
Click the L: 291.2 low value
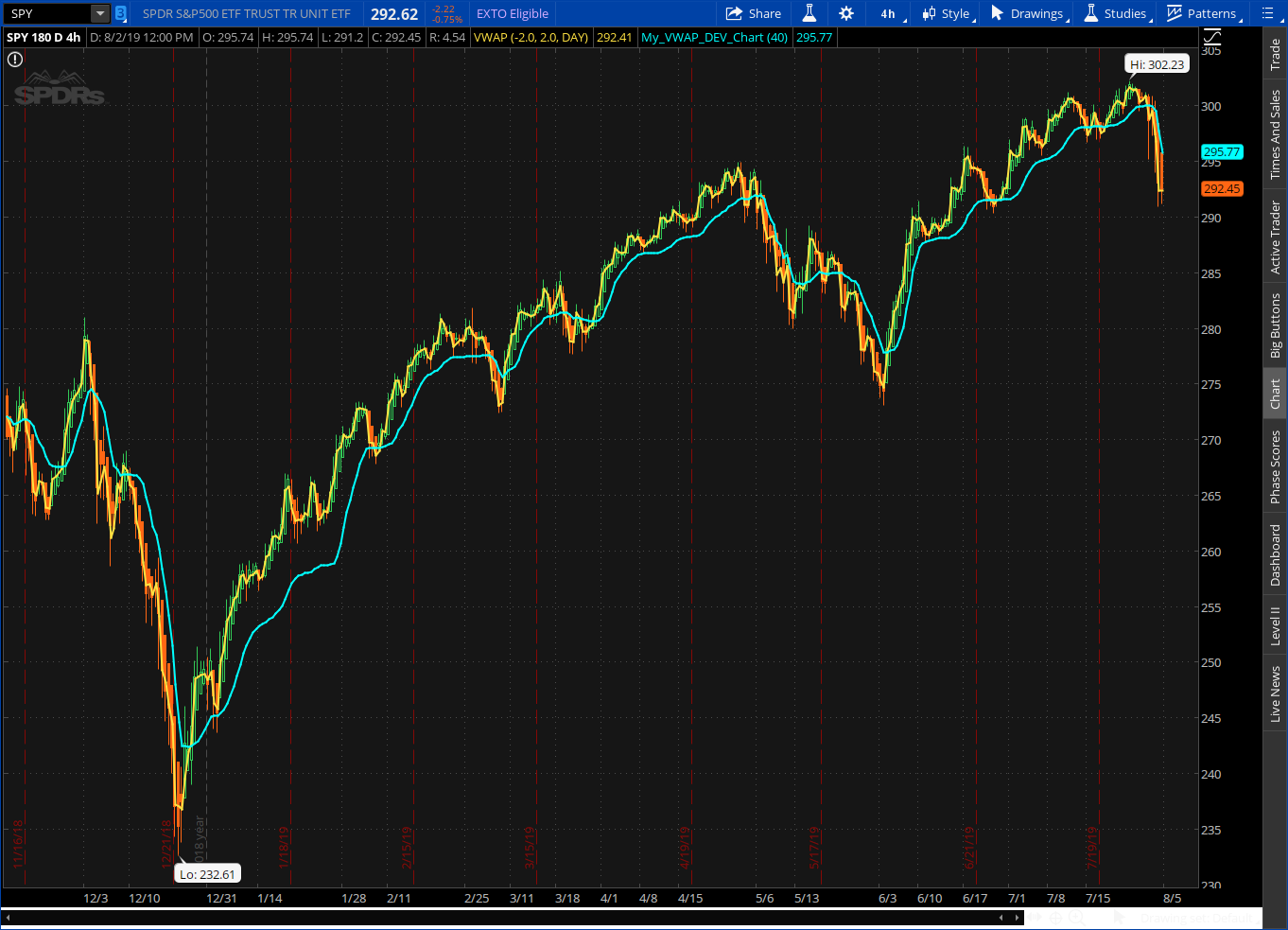click(x=342, y=38)
